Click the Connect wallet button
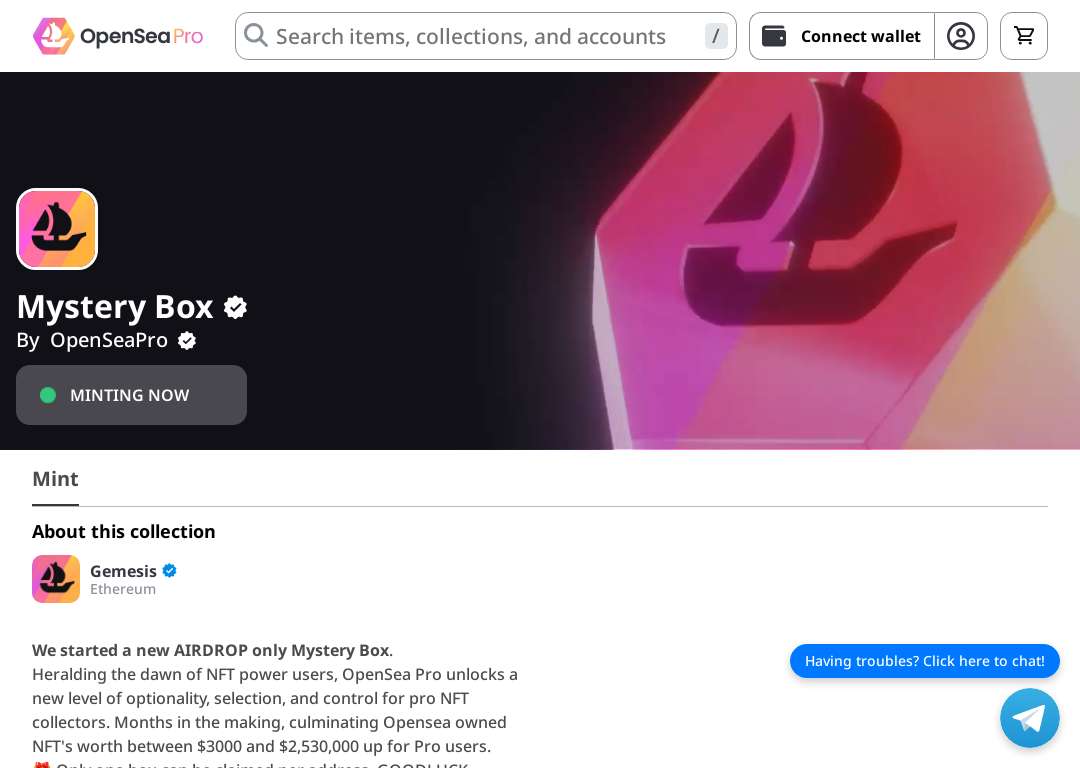The height and width of the screenshot is (768, 1080). 842,36
